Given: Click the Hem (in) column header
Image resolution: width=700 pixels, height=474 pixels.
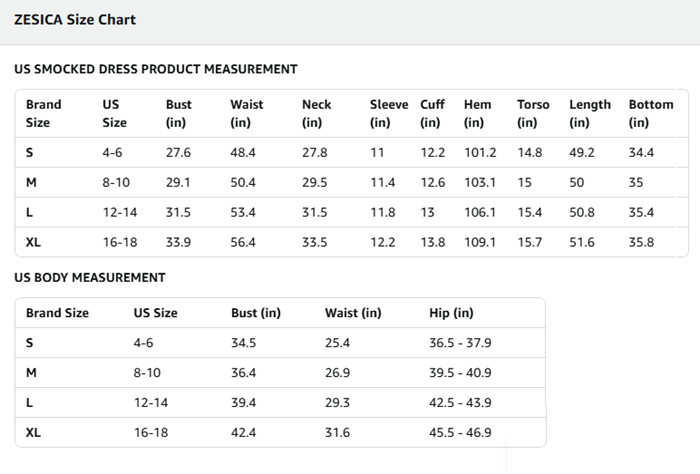Looking at the screenshot, I should tap(477, 113).
